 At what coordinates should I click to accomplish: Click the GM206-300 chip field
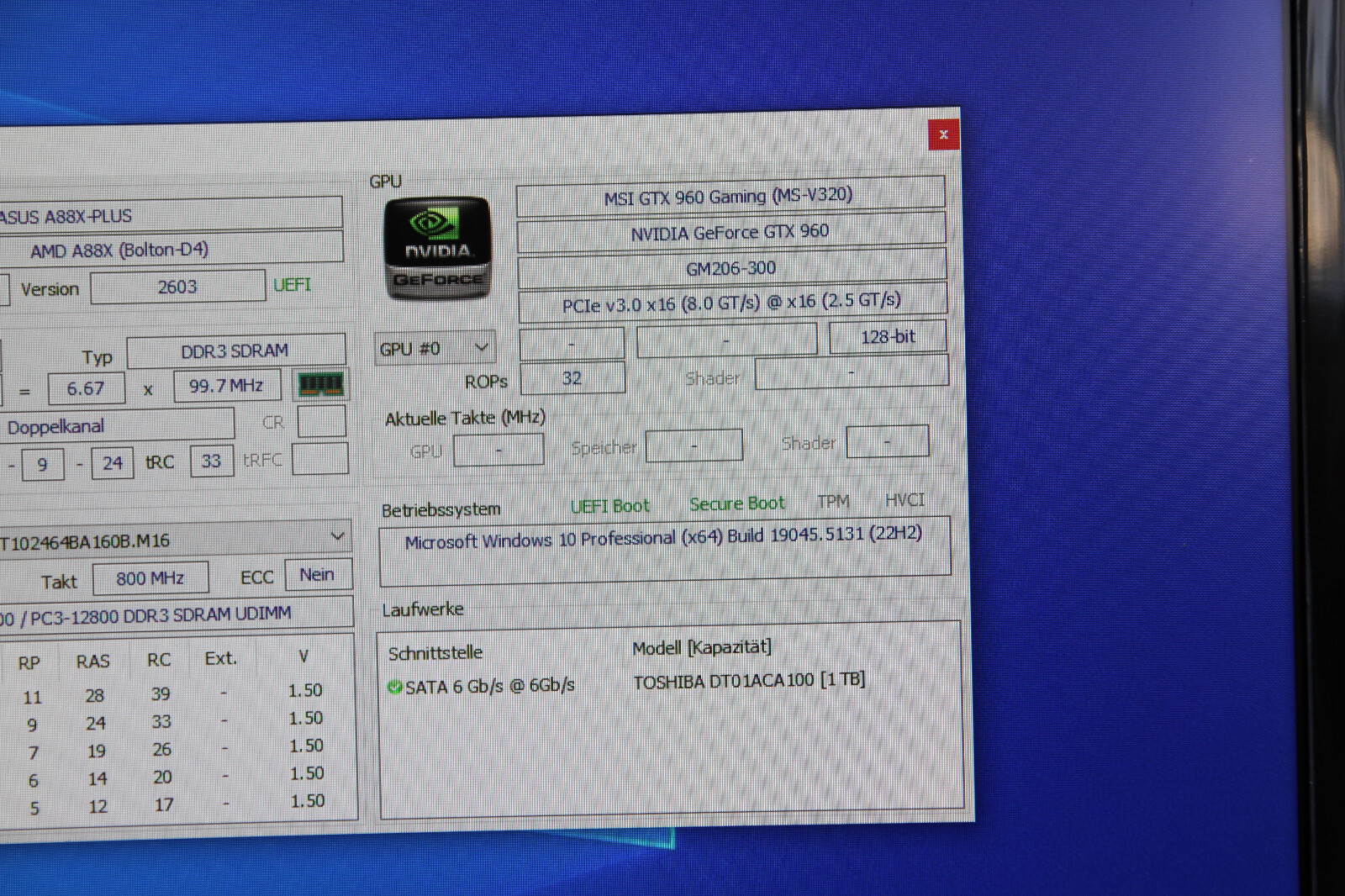(731, 268)
